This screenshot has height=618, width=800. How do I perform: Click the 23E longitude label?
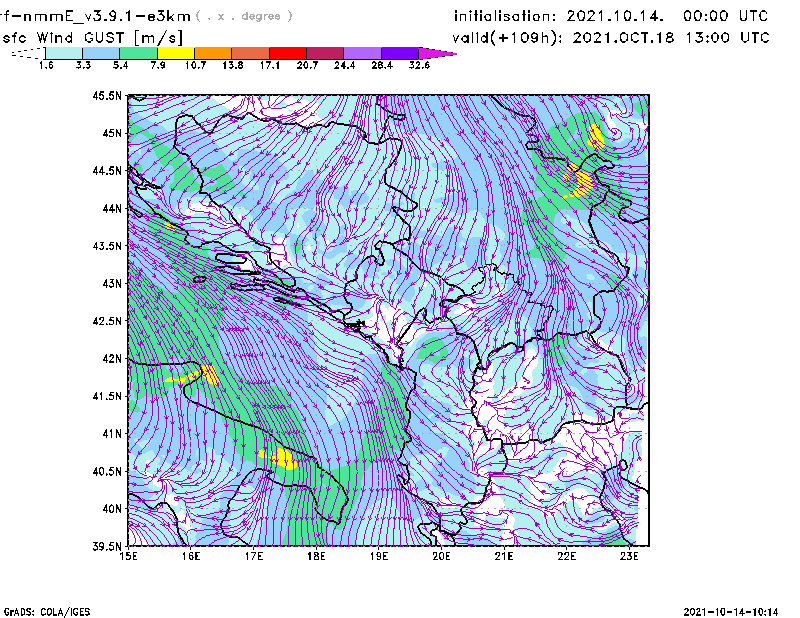[x=629, y=556]
